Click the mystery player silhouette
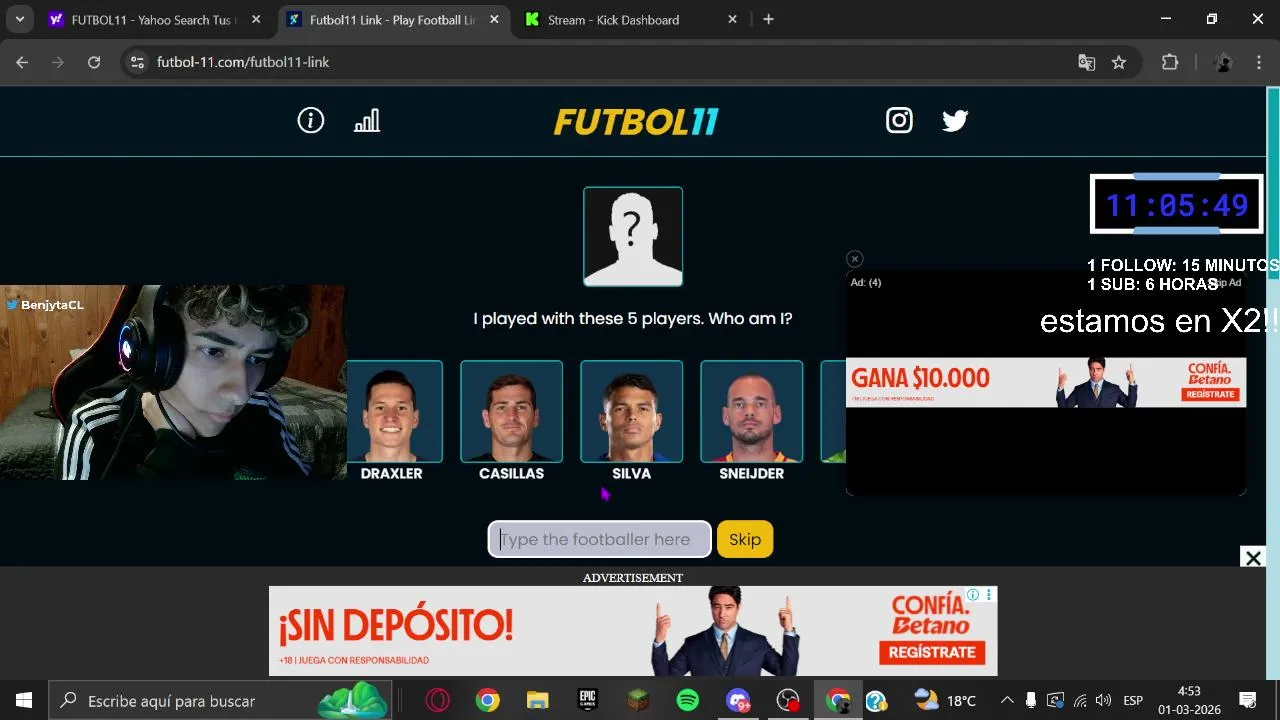The width and height of the screenshot is (1280, 720). tap(633, 236)
